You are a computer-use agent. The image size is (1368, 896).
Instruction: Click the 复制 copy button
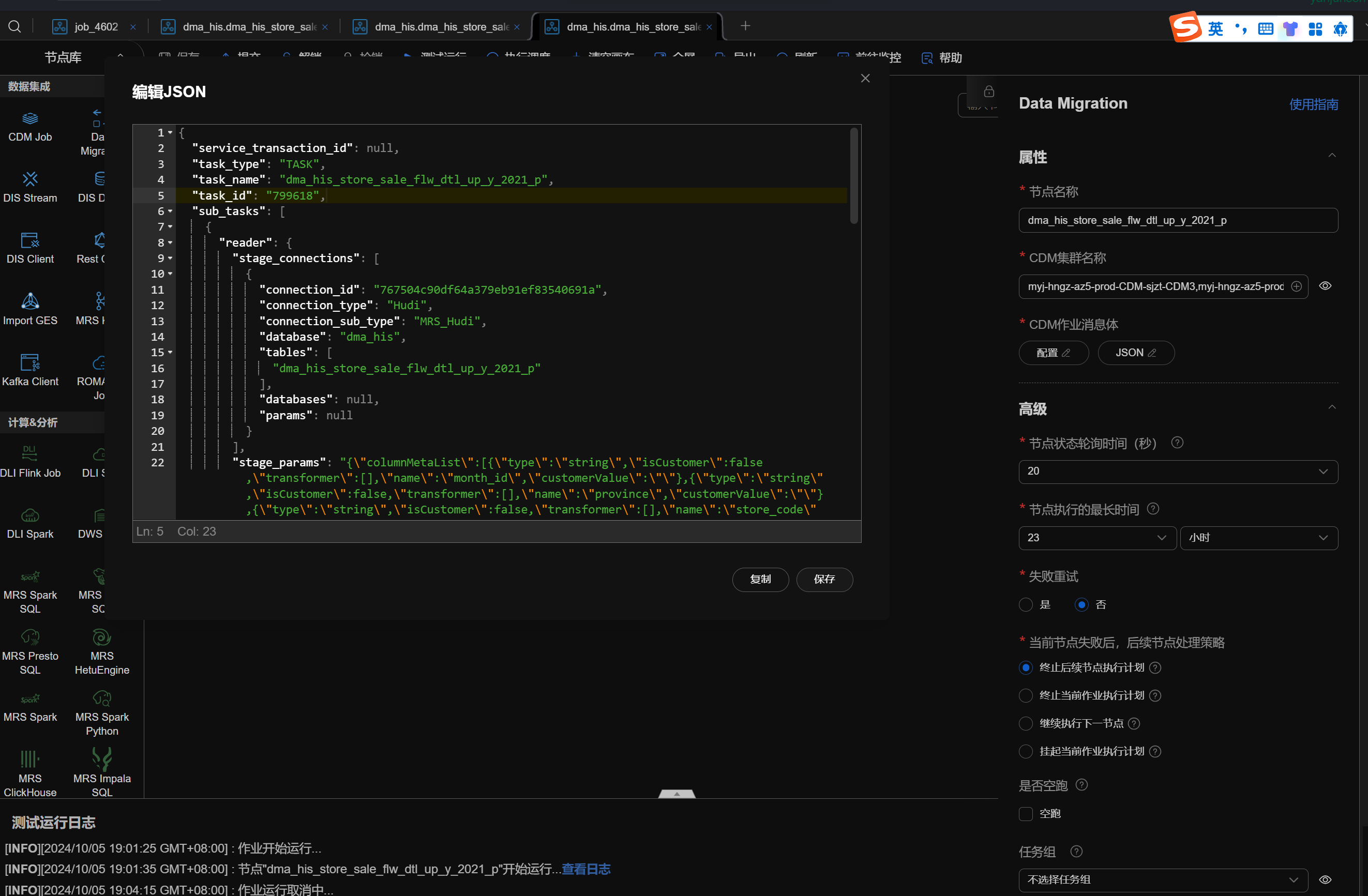point(760,580)
